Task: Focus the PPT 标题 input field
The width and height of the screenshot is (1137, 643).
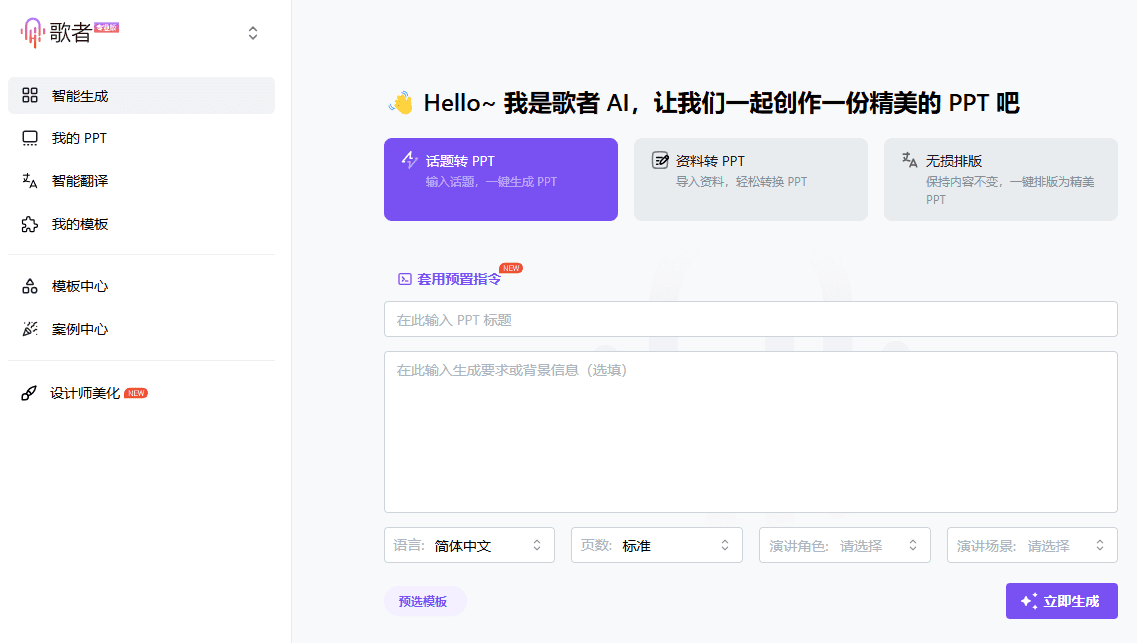Action: pos(751,319)
